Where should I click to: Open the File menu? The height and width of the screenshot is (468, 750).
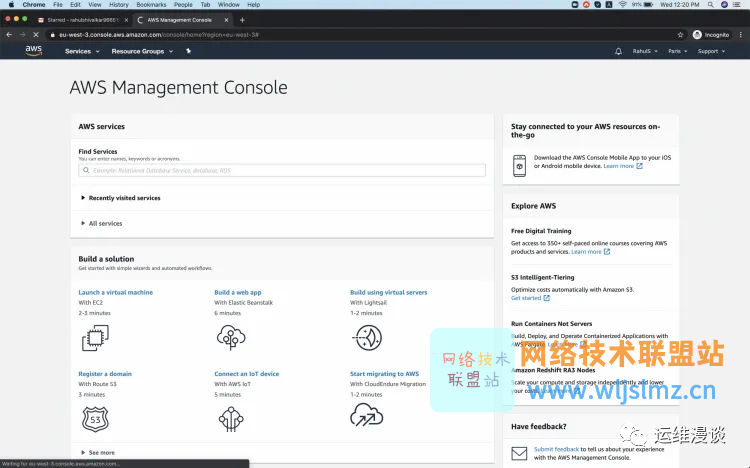(x=58, y=4)
